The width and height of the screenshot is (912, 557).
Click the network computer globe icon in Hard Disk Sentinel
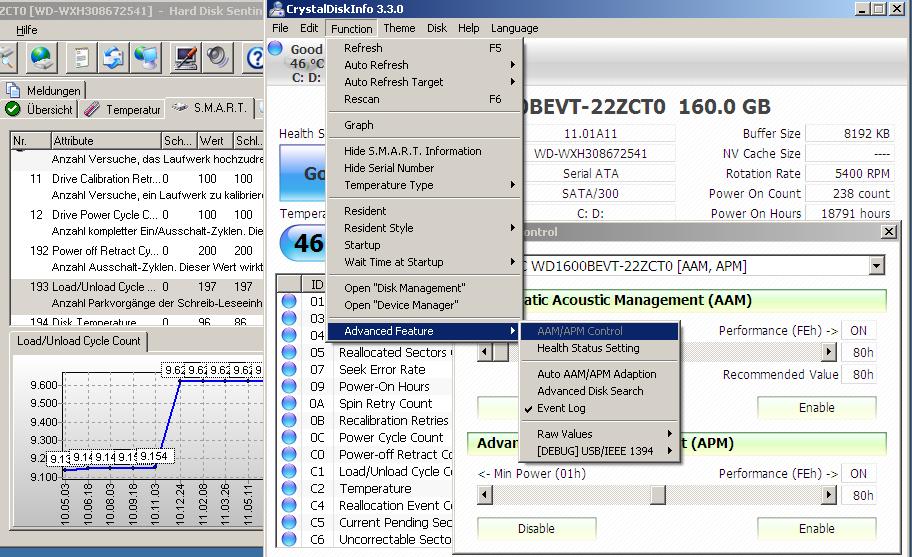coord(145,58)
